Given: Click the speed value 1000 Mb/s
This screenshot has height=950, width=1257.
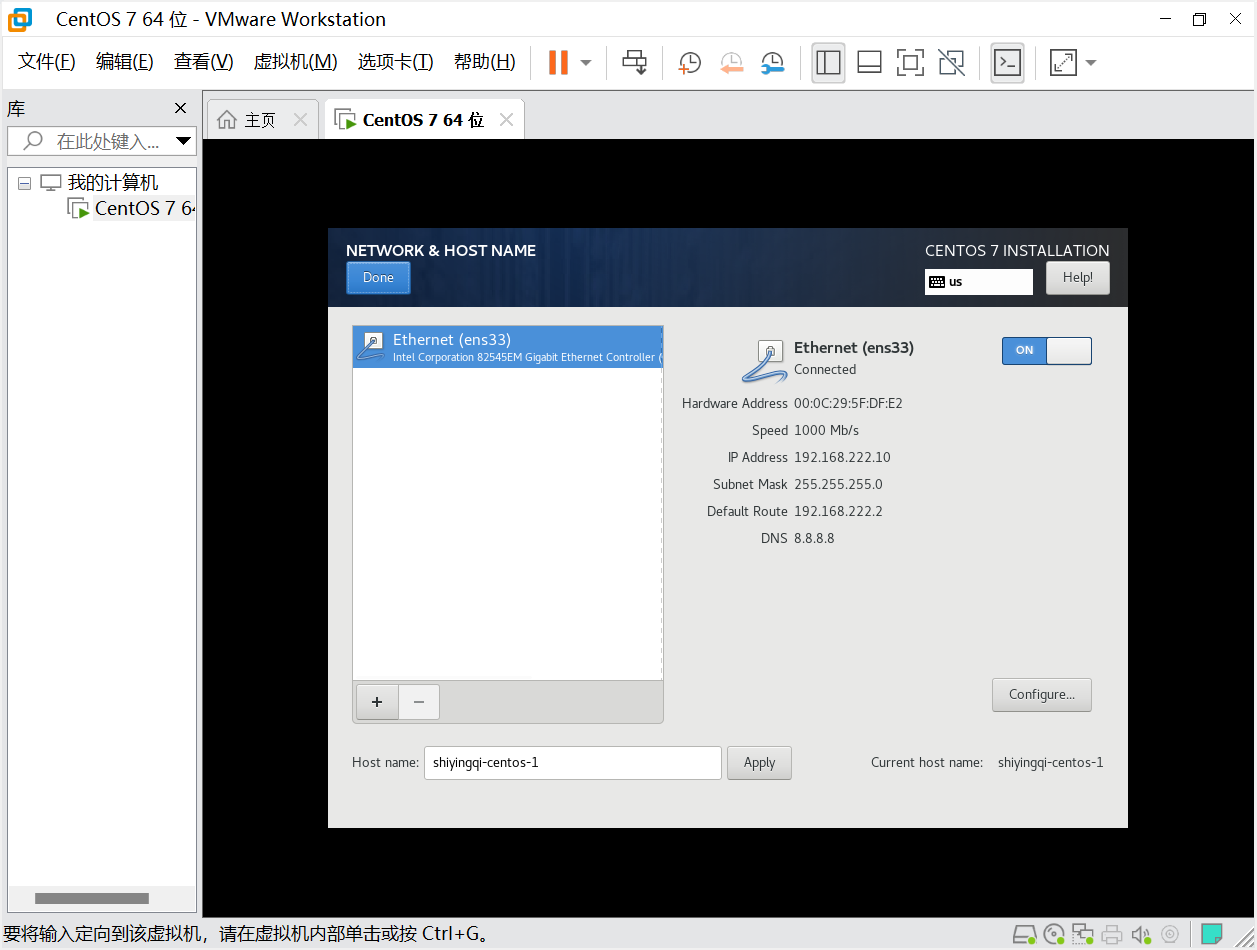Looking at the screenshot, I should (826, 430).
